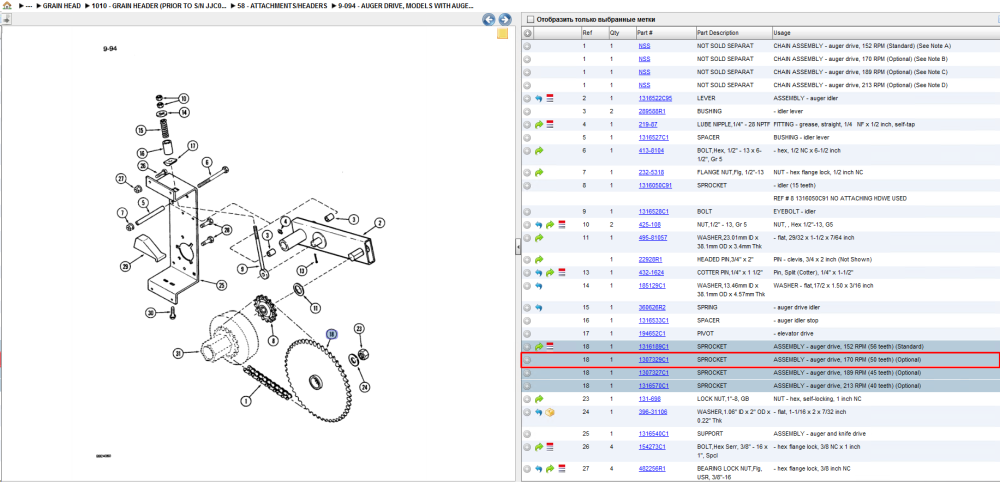Open breadcrumb 1010 - GRAIN HEADER

tap(159, 5)
